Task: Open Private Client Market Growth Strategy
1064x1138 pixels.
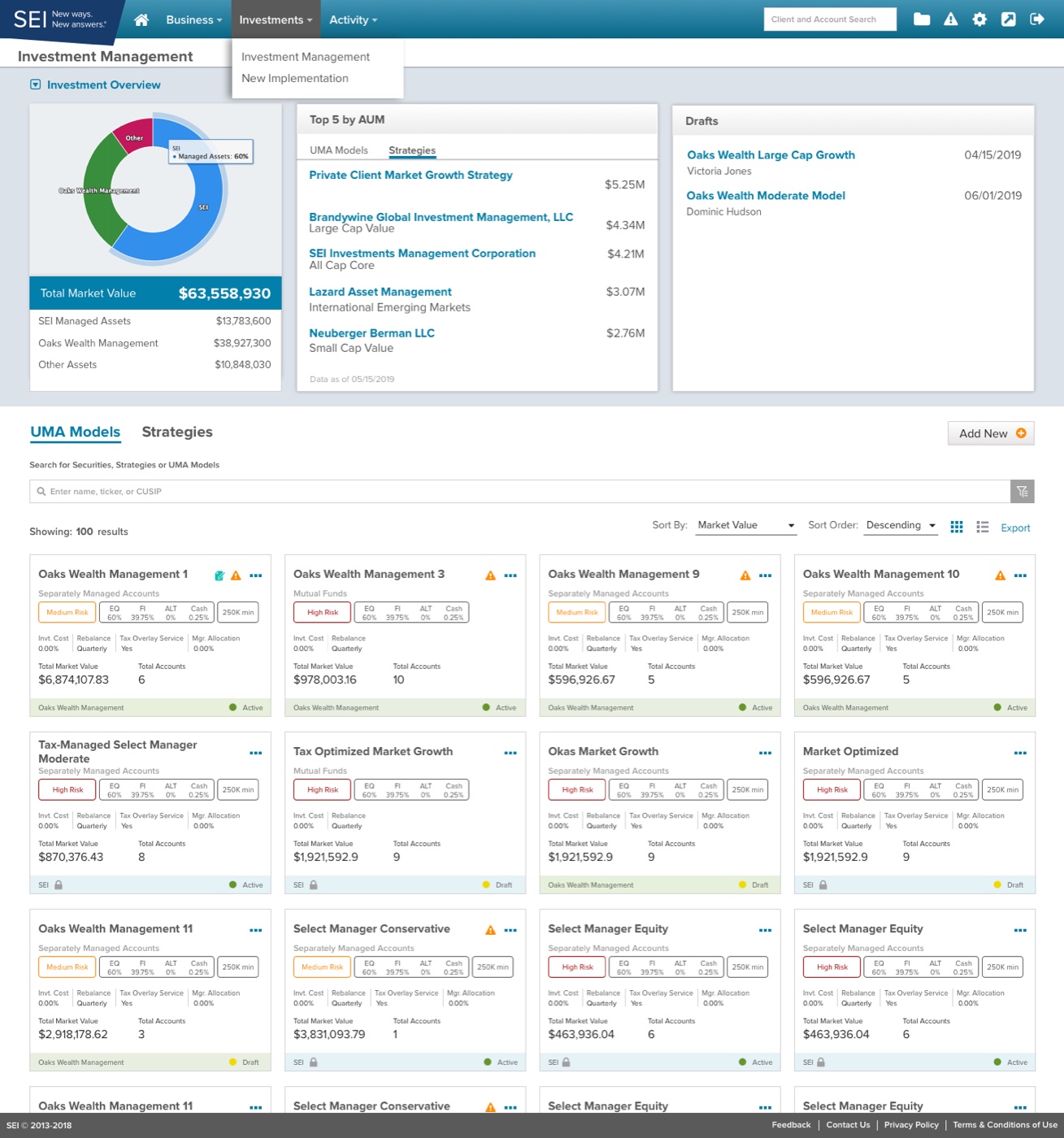Action: [410, 175]
